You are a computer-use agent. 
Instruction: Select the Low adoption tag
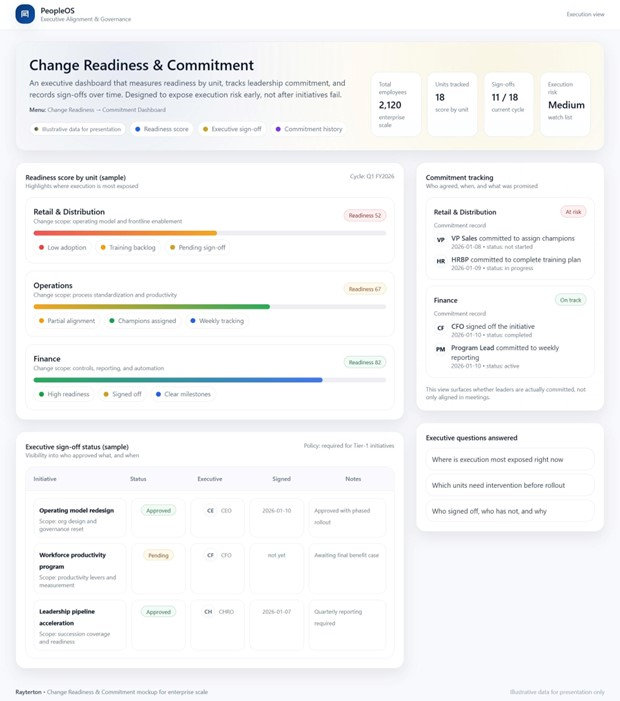63,248
